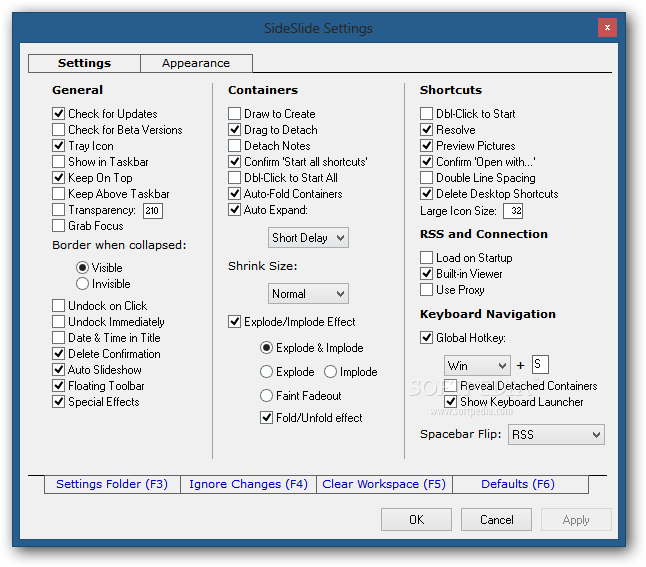The width and height of the screenshot is (646, 567).
Task: Check Reveal Detached Containers
Action: coord(450,386)
